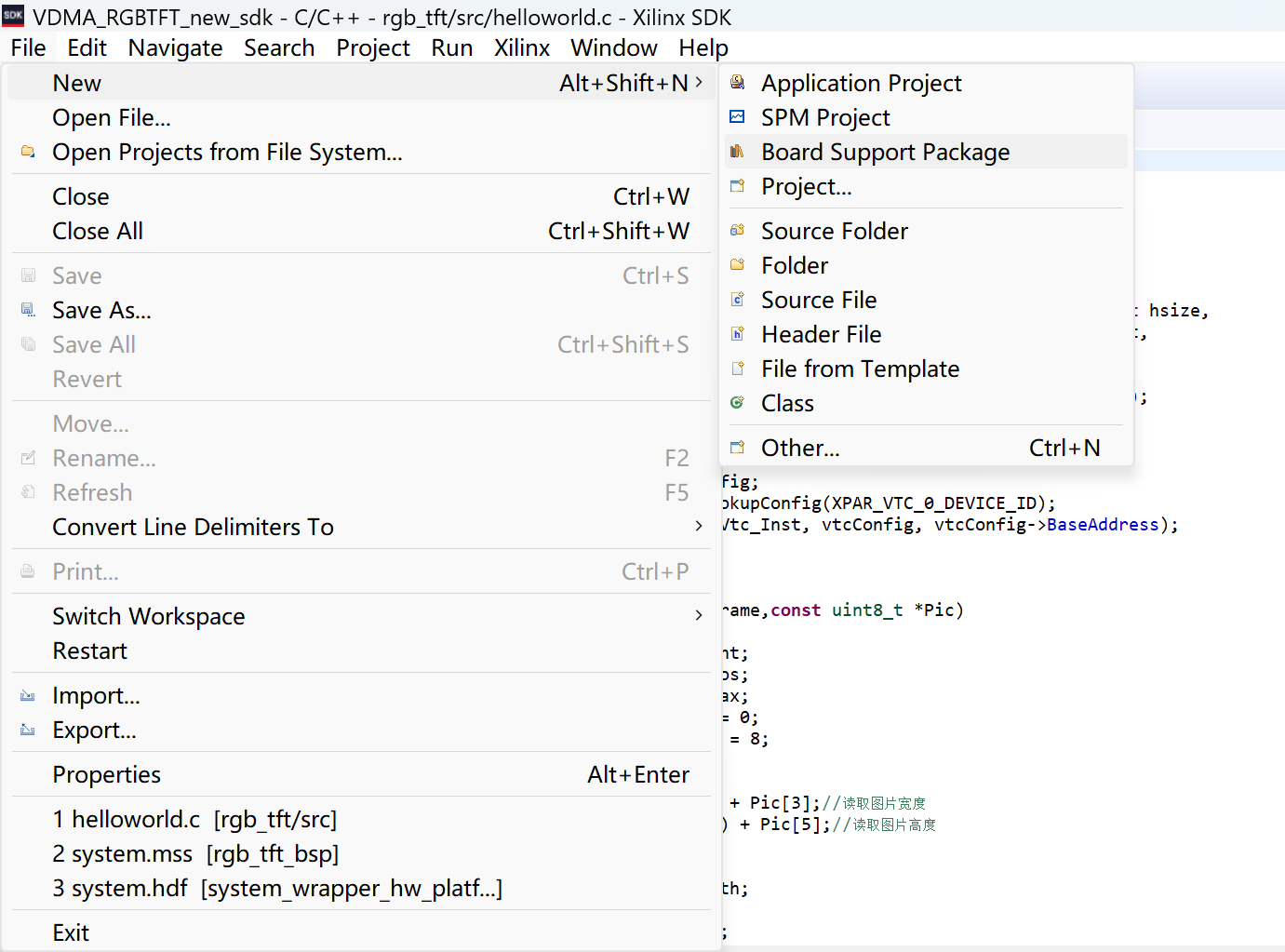Open the Search menu

point(279,48)
